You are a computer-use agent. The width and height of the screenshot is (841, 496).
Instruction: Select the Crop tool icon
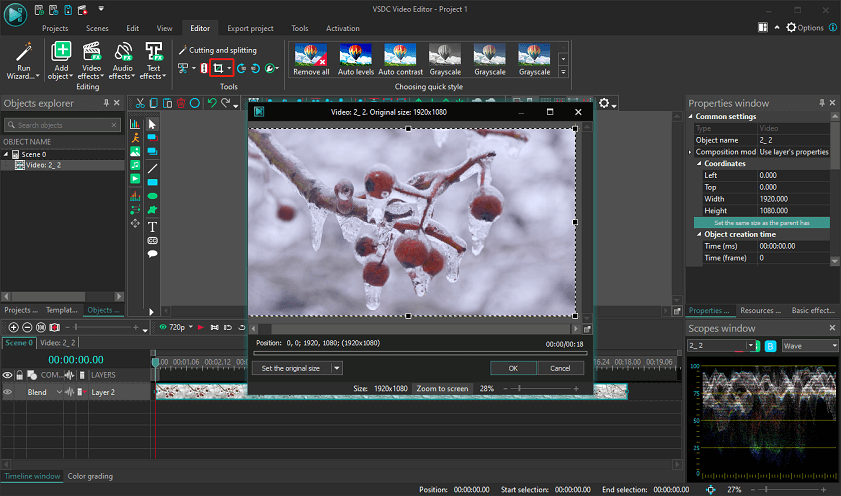[x=218, y=68]
